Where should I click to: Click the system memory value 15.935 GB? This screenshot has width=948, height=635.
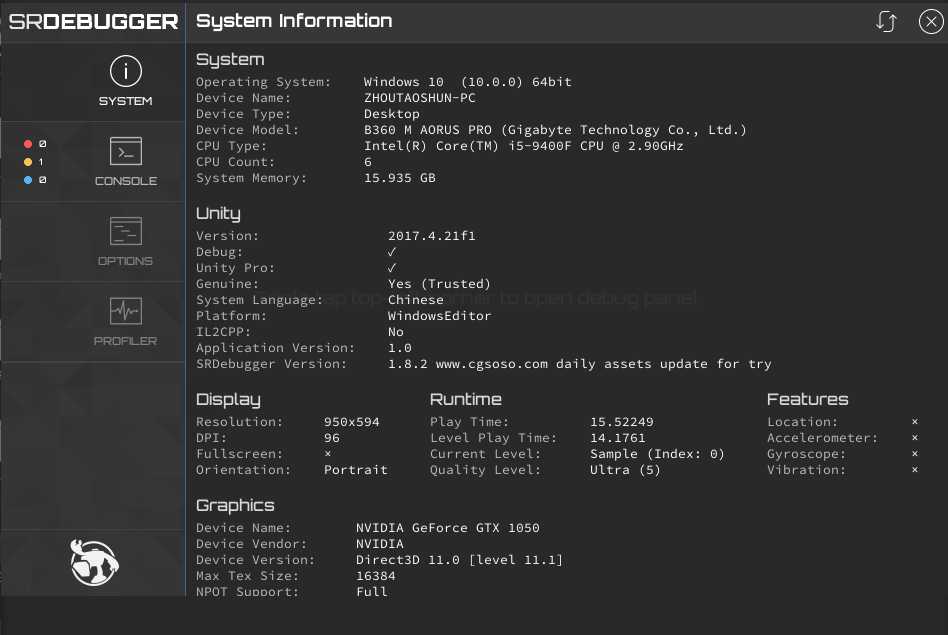click(x=400, y=178)
